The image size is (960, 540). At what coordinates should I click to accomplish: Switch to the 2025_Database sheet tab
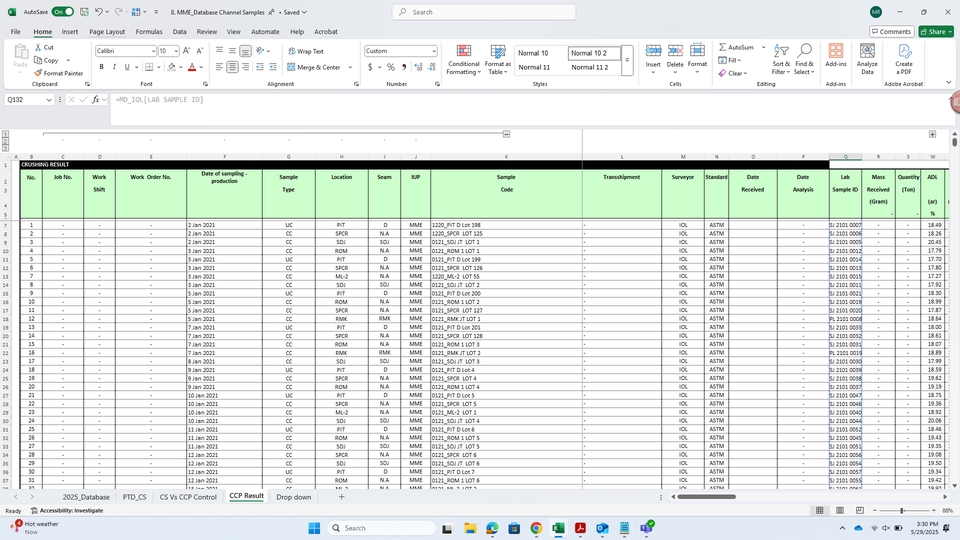pos(86,497)
